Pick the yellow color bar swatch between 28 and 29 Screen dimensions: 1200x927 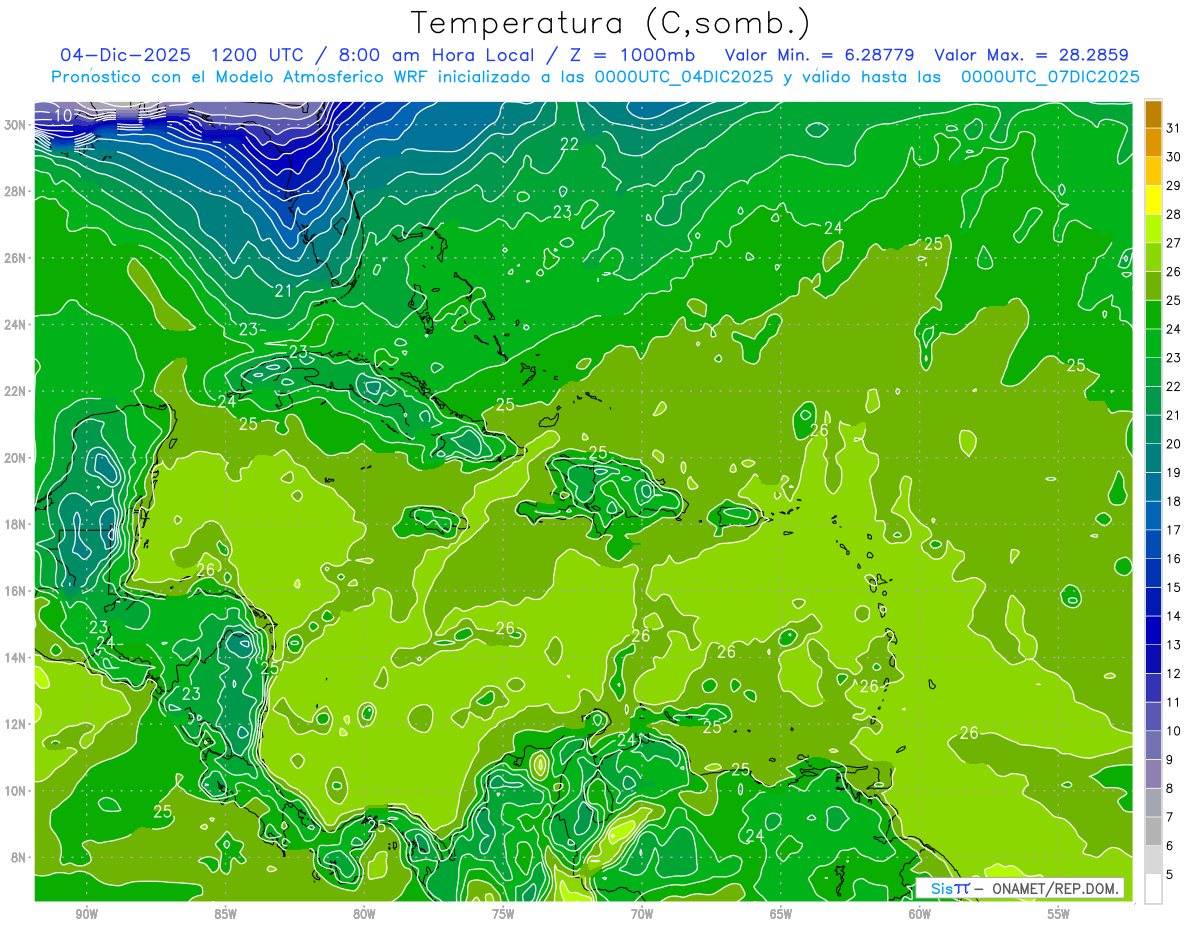click(1153, 199)
